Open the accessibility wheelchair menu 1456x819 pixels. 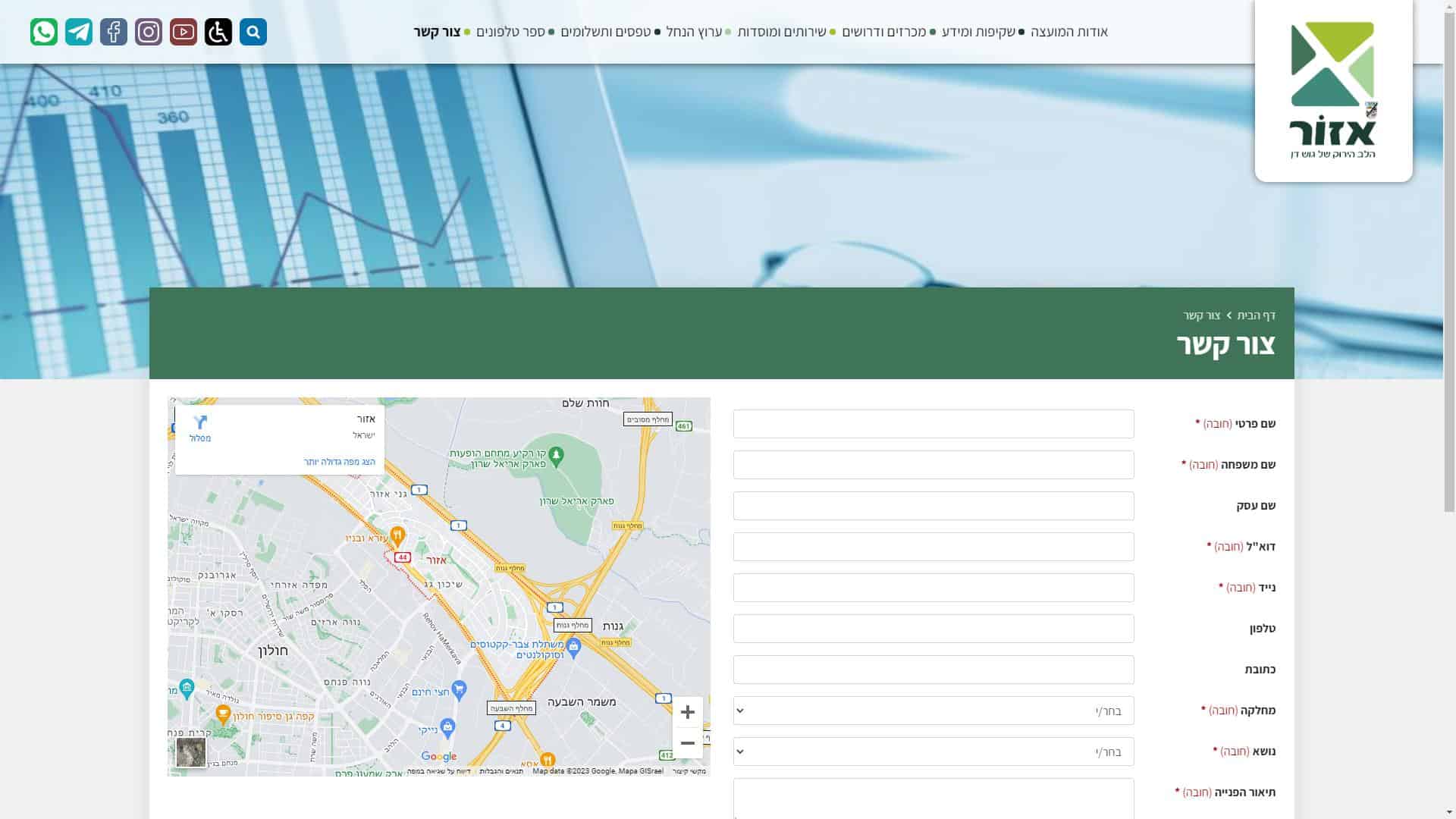(218, 32)
